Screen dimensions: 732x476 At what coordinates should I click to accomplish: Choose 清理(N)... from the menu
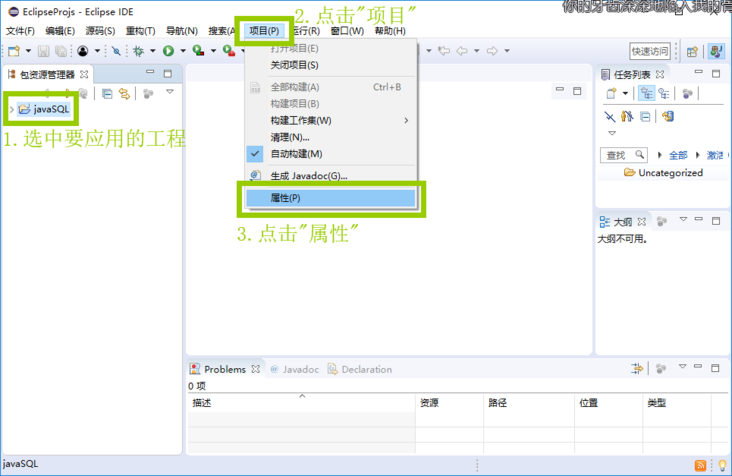[331, 137]
